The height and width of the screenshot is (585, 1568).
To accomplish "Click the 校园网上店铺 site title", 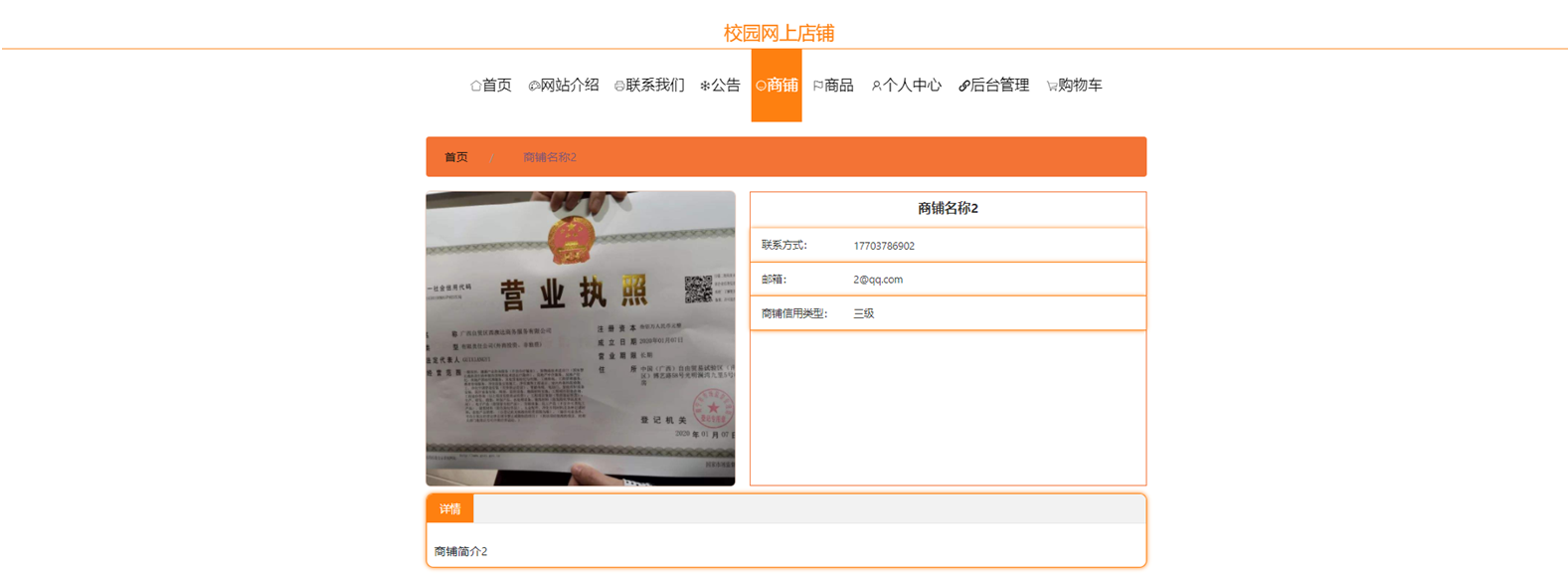I will click(779, 33).
